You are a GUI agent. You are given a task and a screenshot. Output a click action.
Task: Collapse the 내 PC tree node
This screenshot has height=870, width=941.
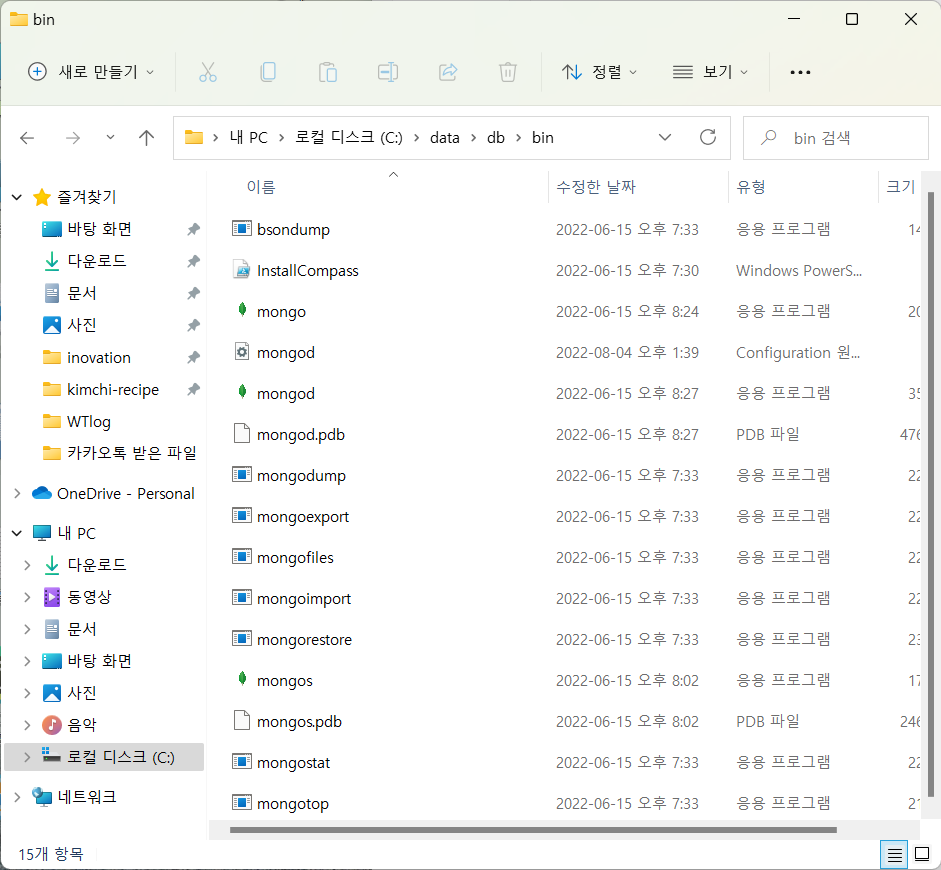(x=17, y=533)
